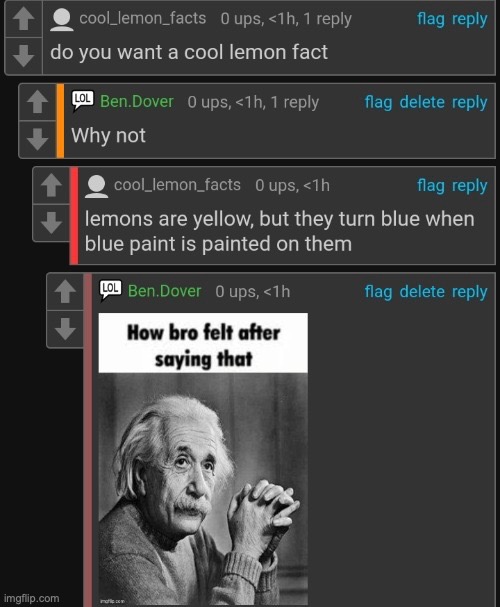Delete the "Why not" comment
This screenshot has width=500, height=607.
pyautogui.click(x=422, y=102)
